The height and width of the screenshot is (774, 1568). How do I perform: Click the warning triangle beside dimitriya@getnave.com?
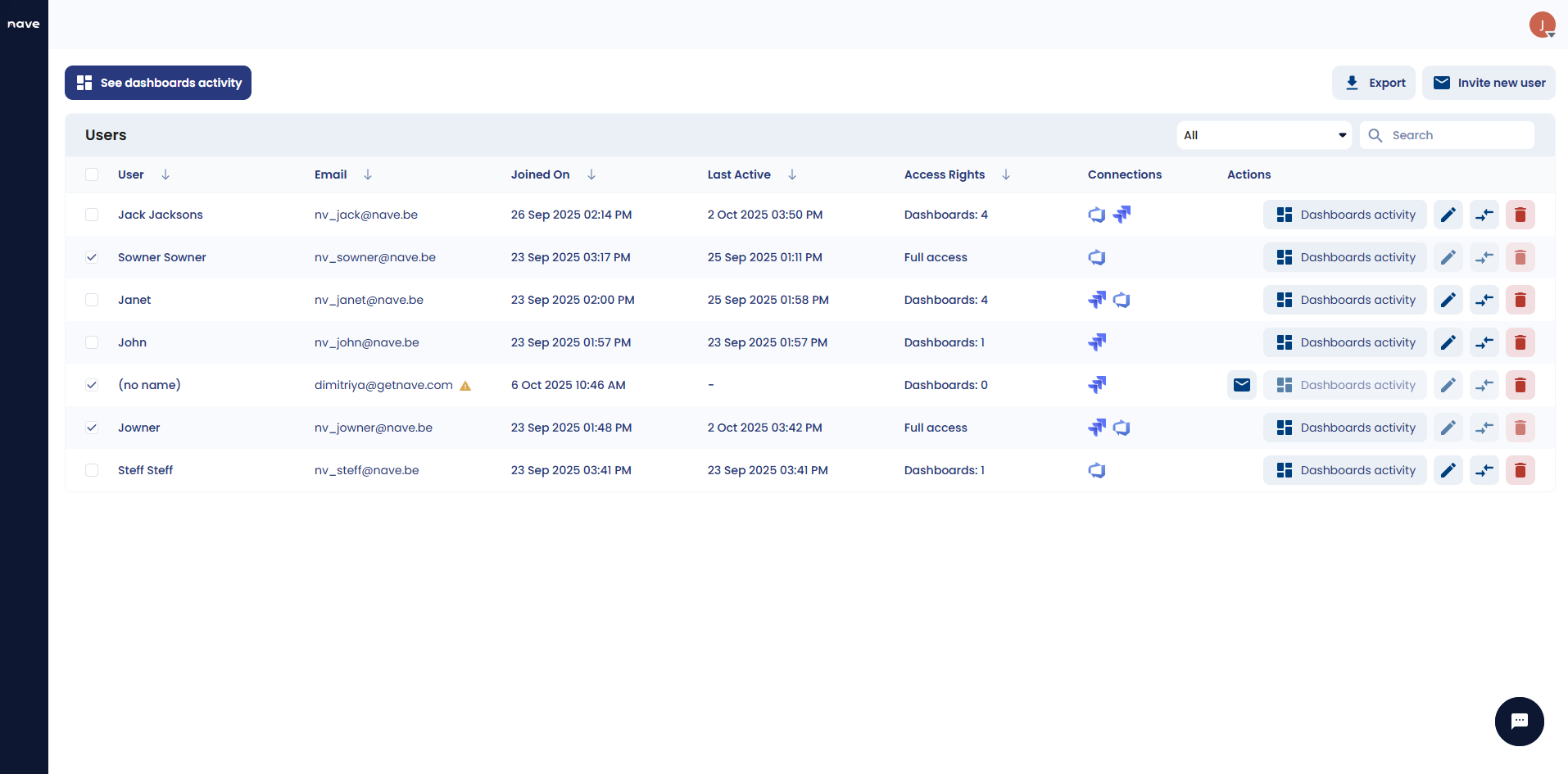click(465, 385)
